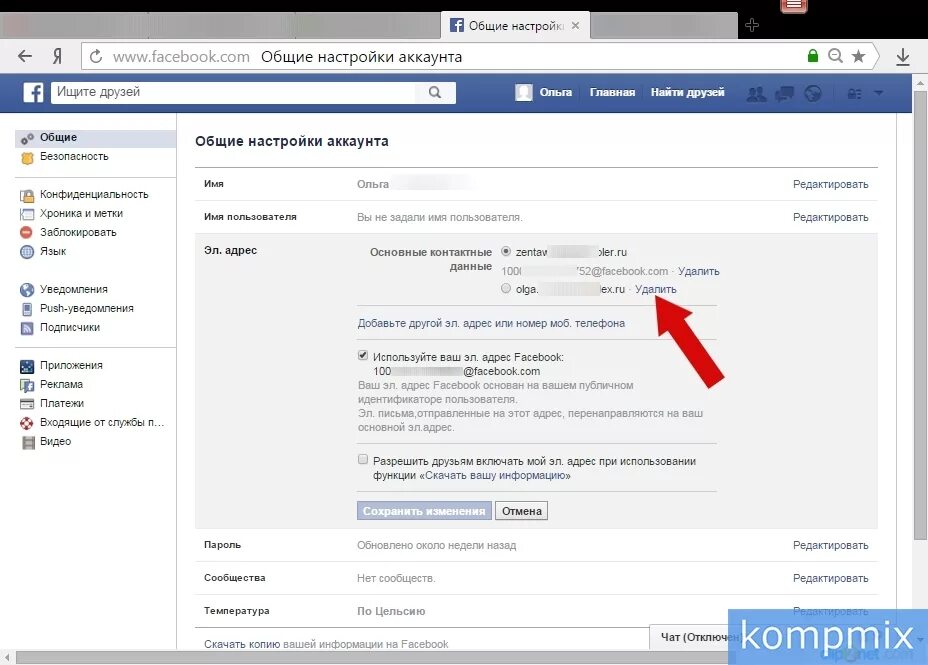This screenshot has width=928, height=665.
Task: Click Удалить next to olga email
Action: click(x=655, y=289)
